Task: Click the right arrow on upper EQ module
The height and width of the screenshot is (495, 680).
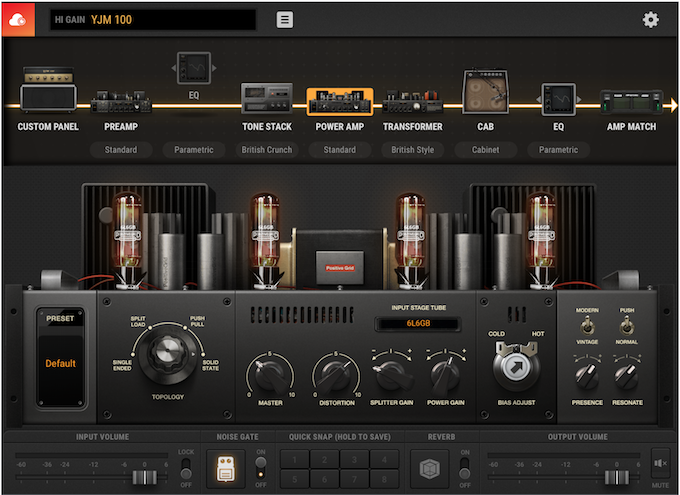Action: (x=214, y=68)
